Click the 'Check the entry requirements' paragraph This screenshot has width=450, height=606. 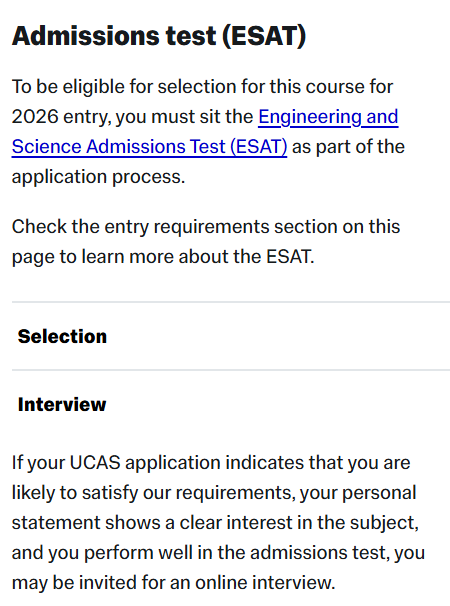[206, 242]
